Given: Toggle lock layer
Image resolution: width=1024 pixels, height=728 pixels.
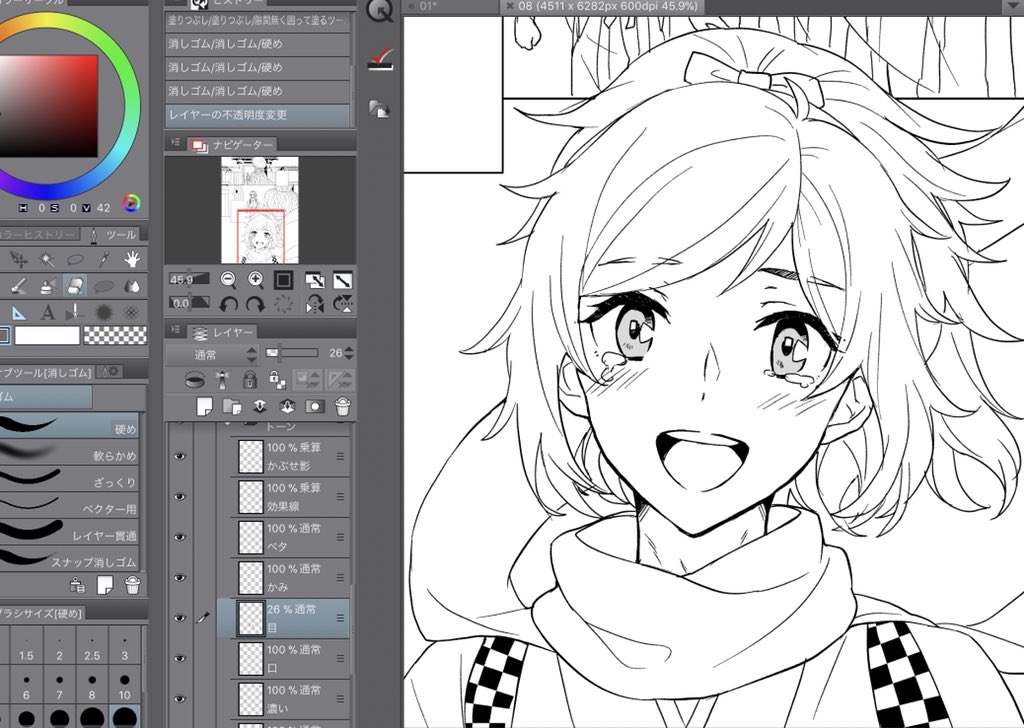Looking at the screenshot, I should [x=249, y=379].
